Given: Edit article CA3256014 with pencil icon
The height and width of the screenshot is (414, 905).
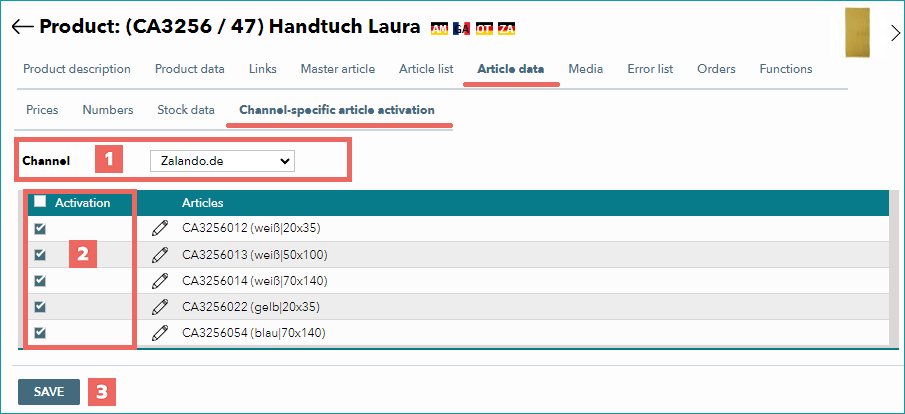Looking at the screenshot, I should (159, 281).
